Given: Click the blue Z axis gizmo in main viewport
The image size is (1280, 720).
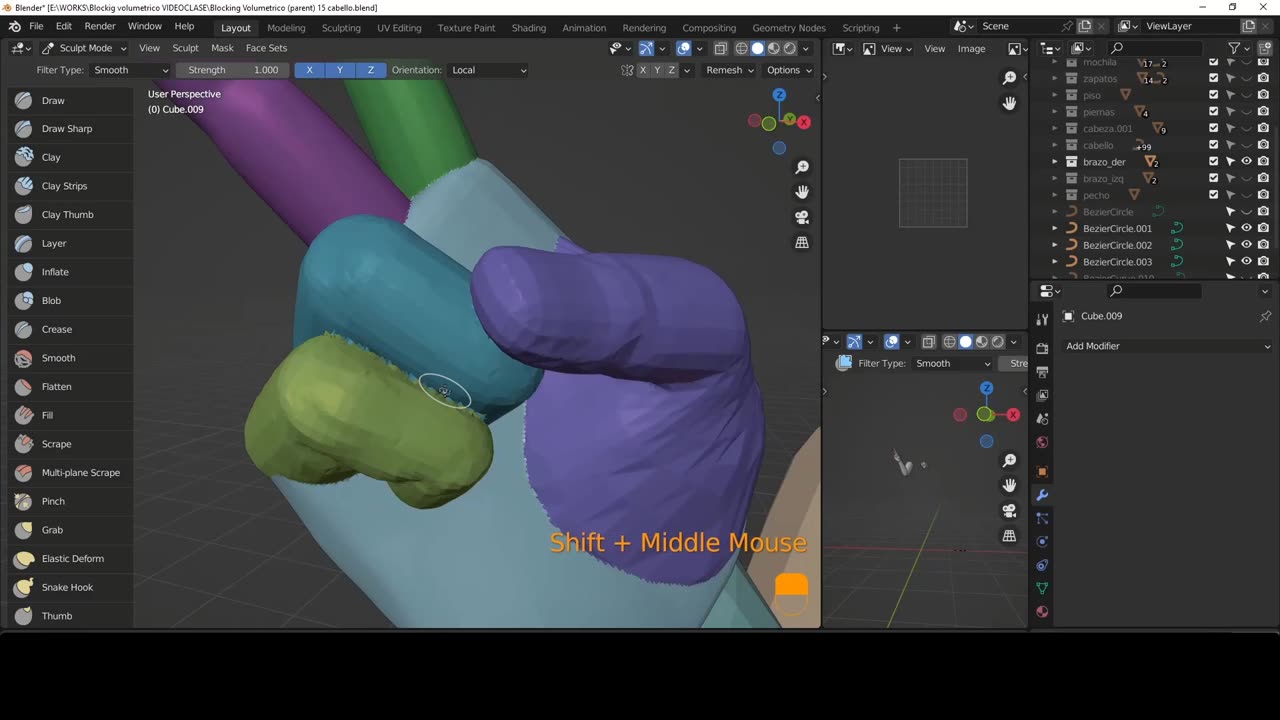Looking at the screenshot, I should click(x=779, y=95).
